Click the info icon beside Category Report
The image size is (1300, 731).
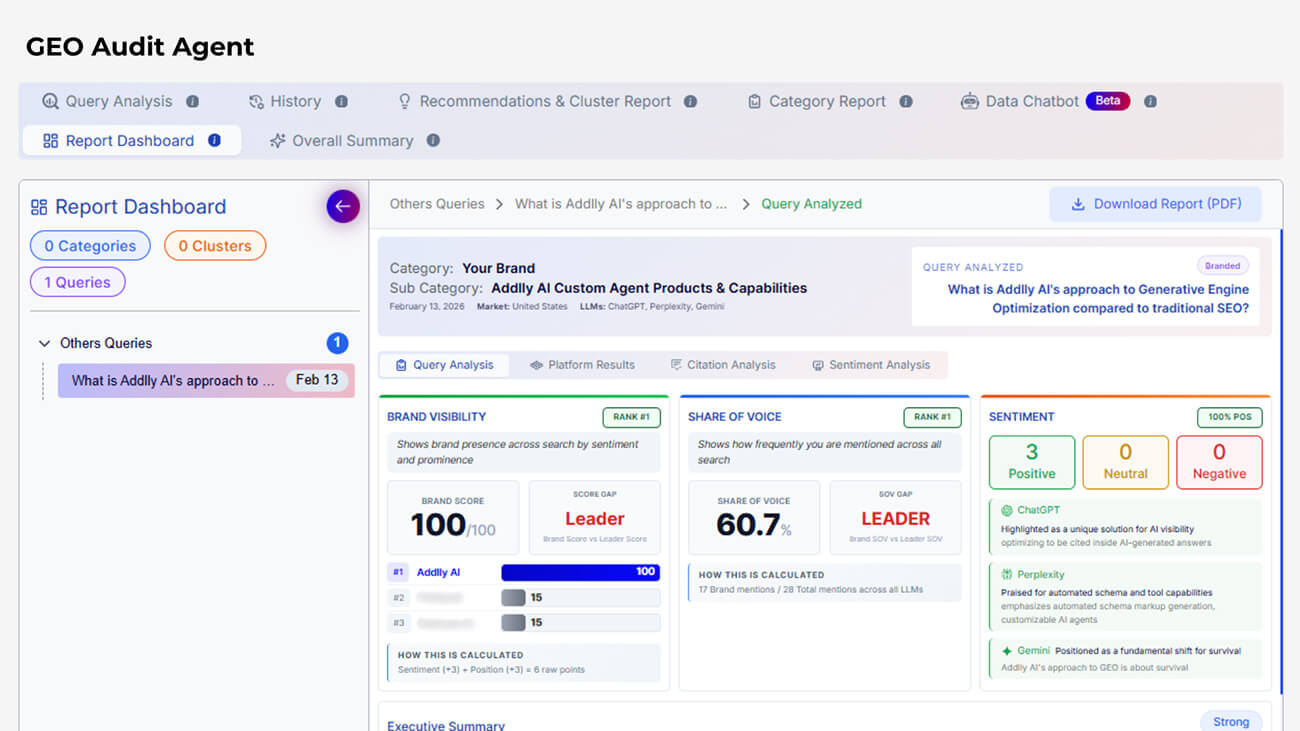point(905,101)
